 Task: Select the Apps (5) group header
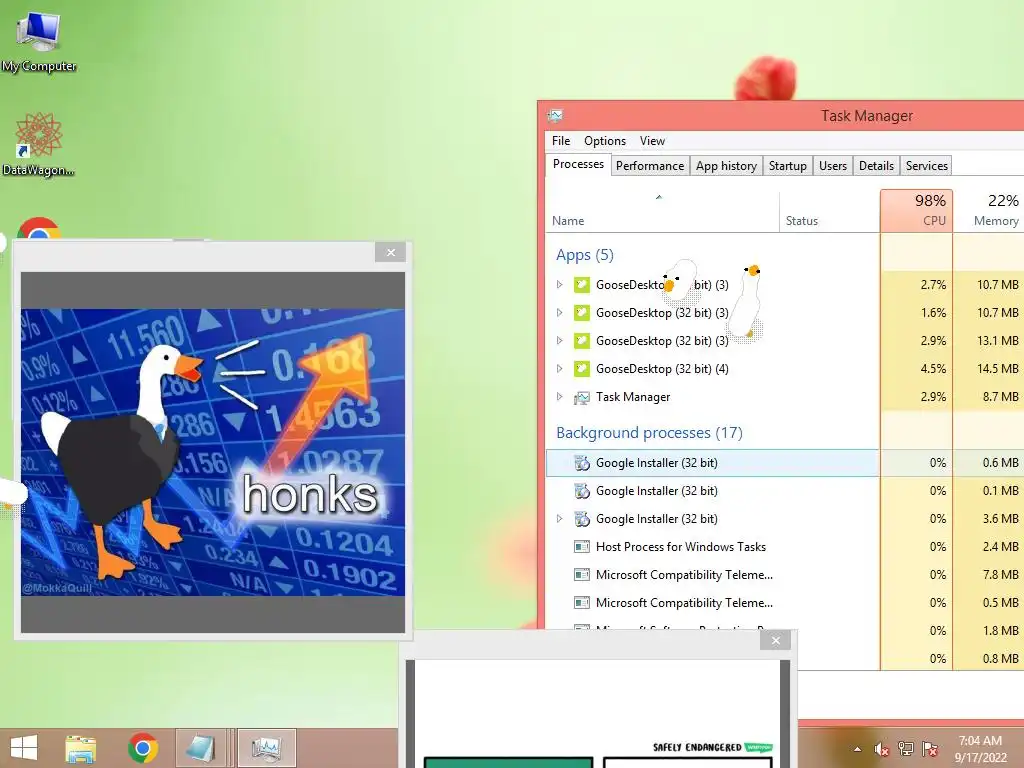click(584, 255)
